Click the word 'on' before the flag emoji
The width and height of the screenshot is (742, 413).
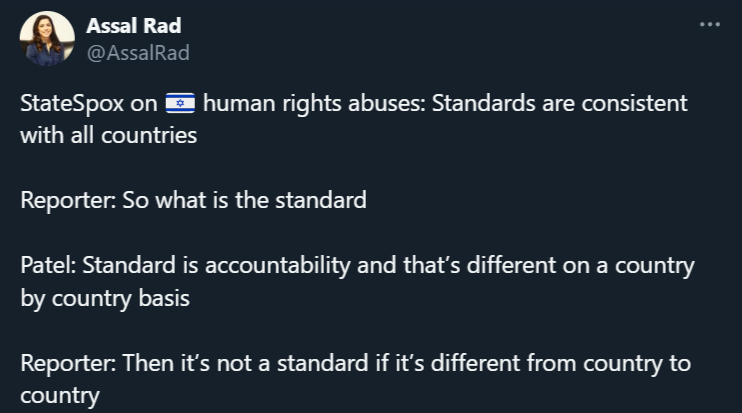(144, 104)
